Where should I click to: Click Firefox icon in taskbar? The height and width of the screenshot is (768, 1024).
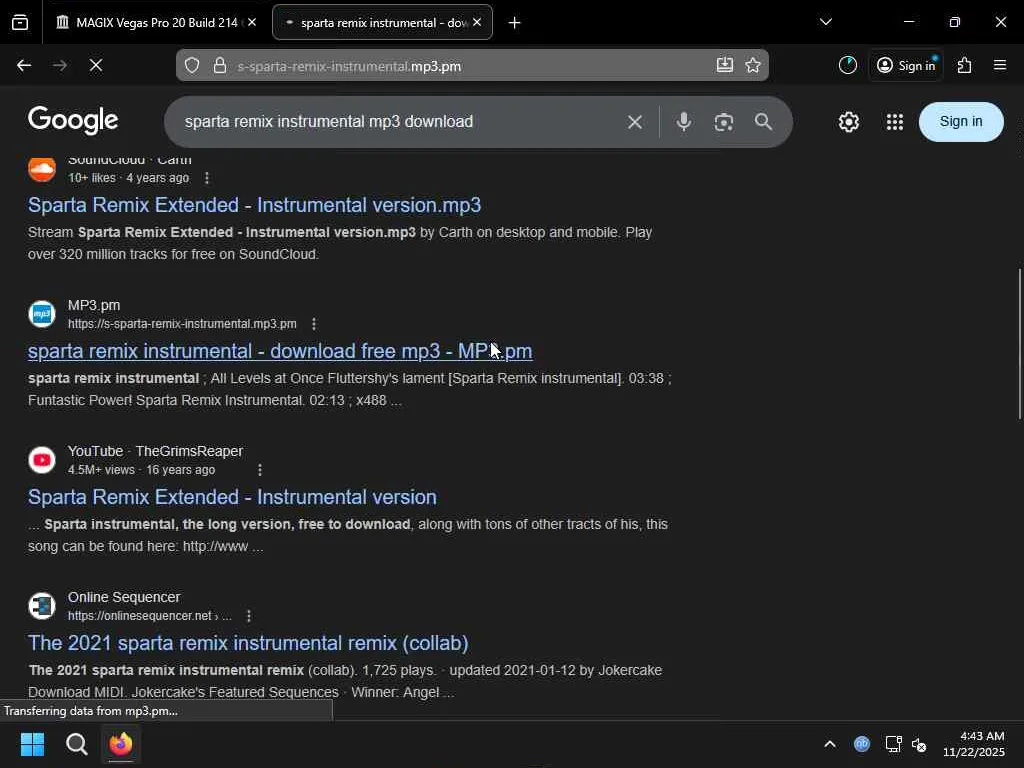(121, 744)
